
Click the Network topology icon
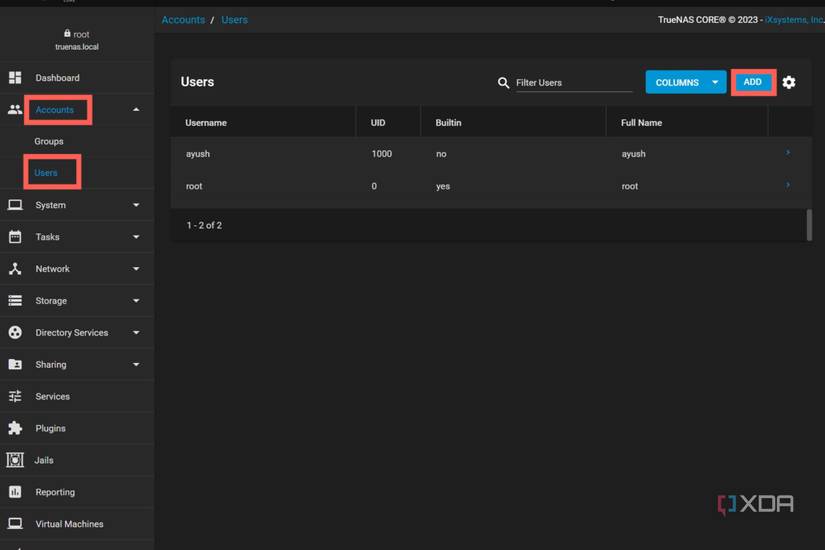pyautogui.click(x=15, y=268)
